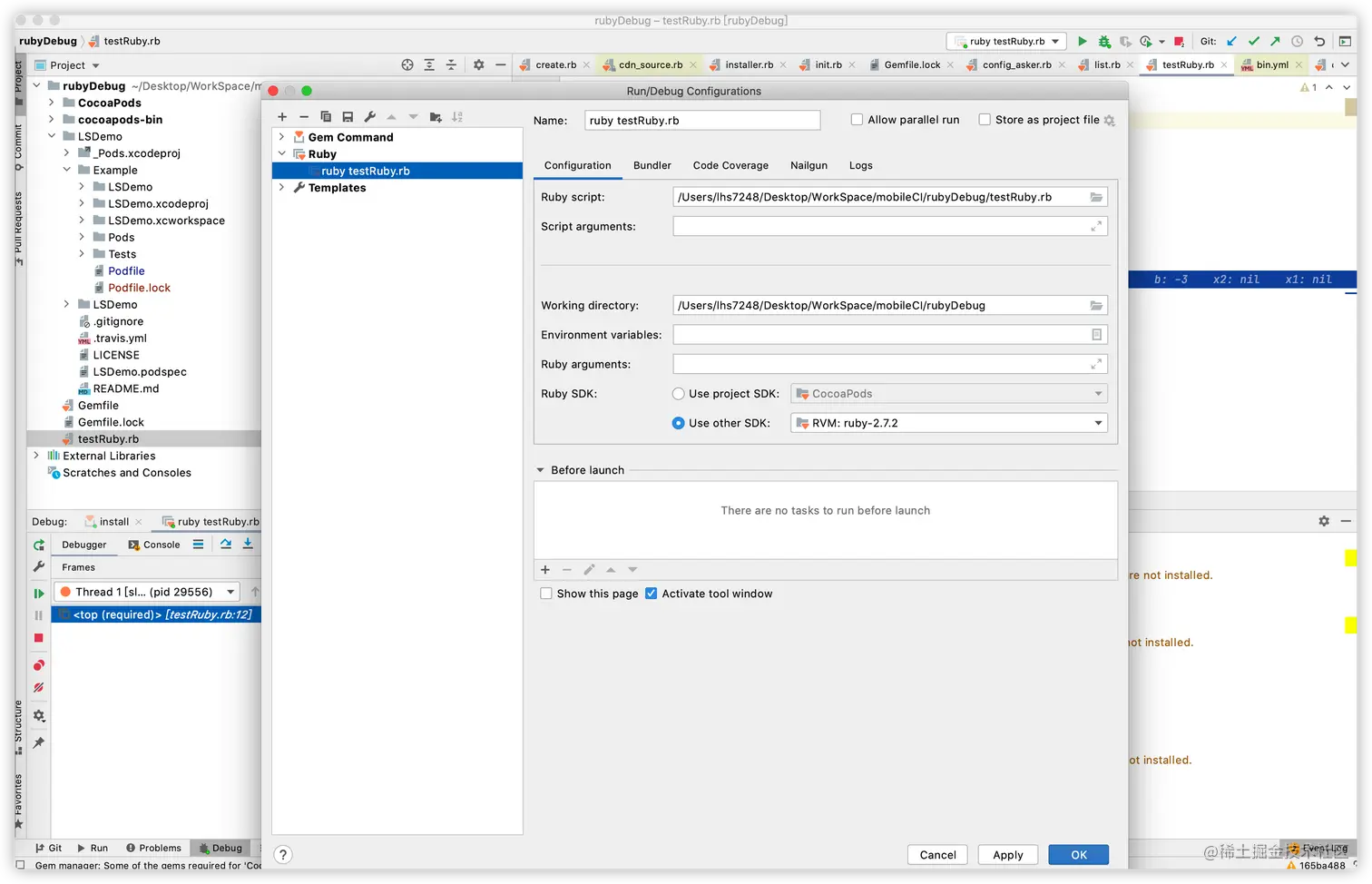Click the OK button
The height and width of the screenshot is (884, 1372).
tap(1078, 855)
